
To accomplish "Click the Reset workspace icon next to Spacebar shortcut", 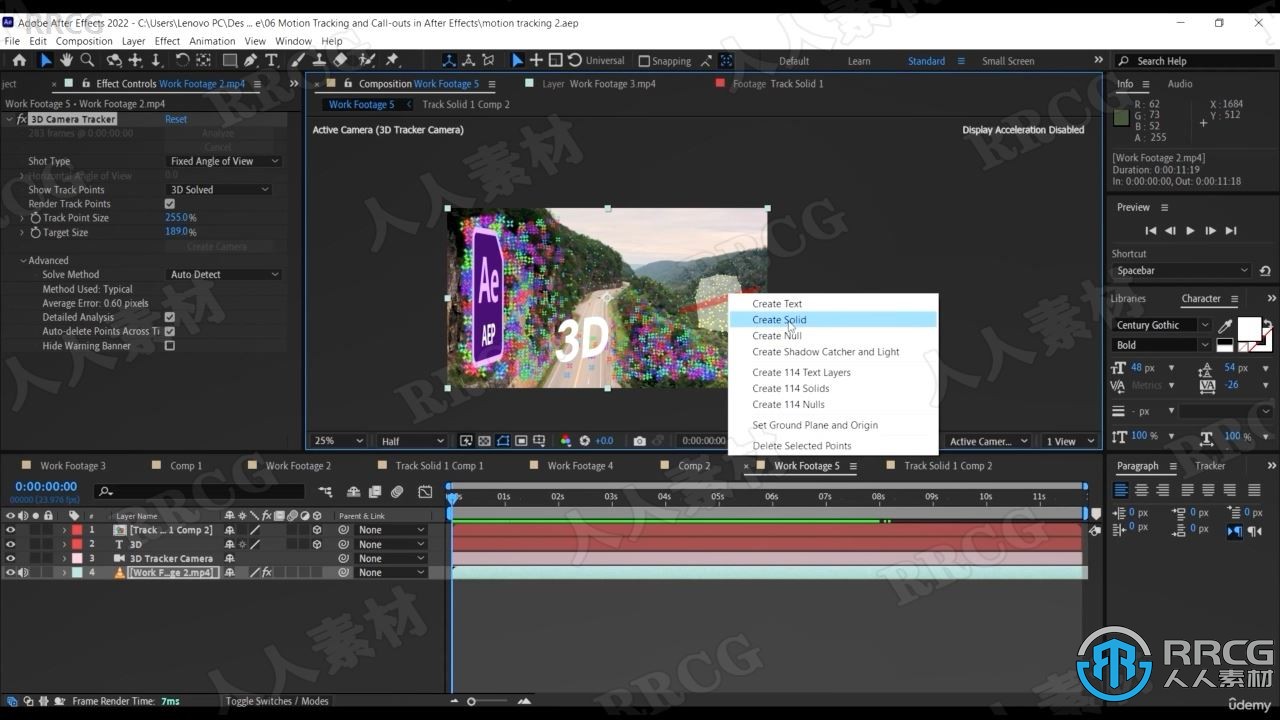I will (x=1265, y=271).
